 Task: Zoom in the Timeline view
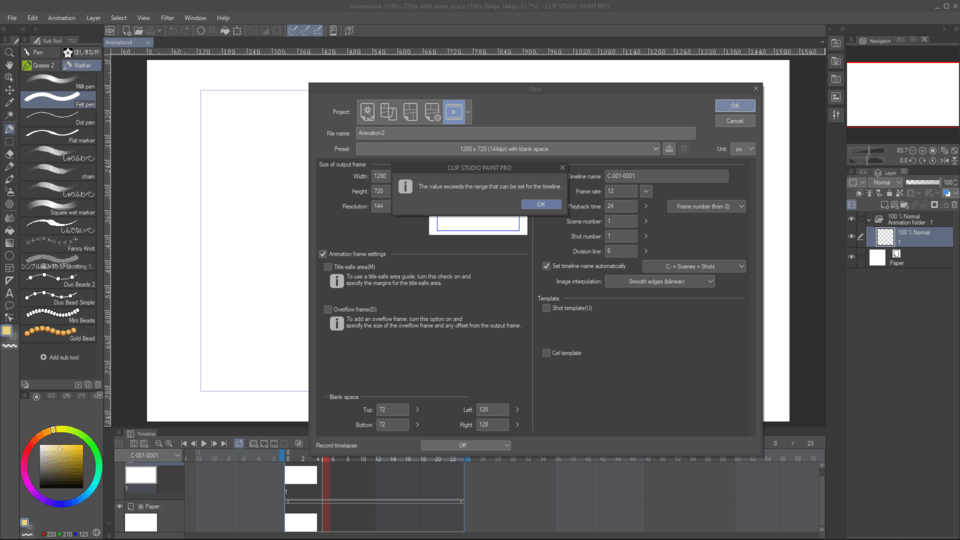pos(169,444)
